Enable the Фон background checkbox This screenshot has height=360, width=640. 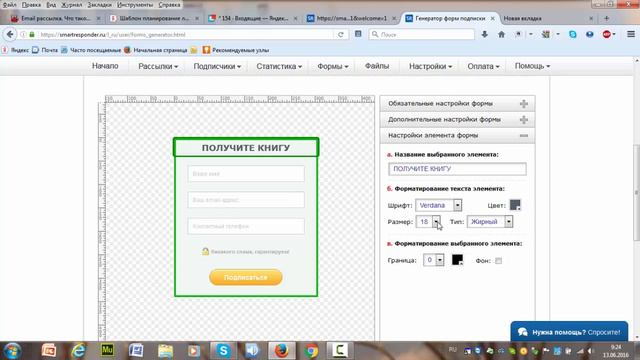[498, 261]
